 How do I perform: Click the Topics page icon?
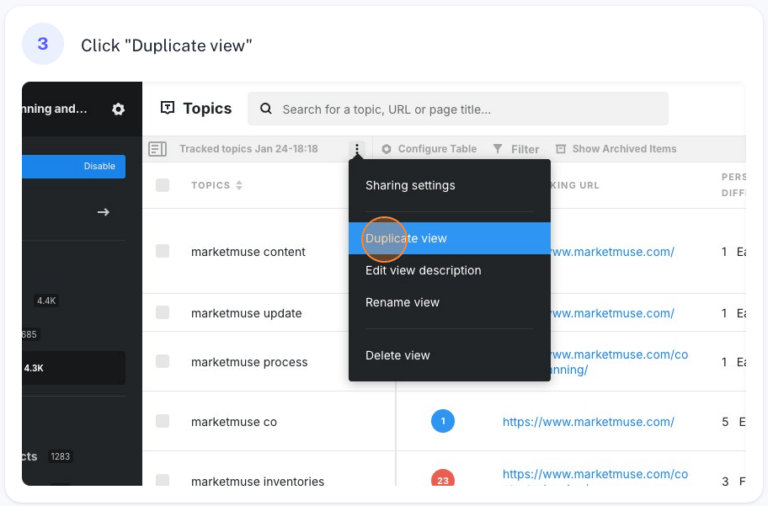coord(168,108)
